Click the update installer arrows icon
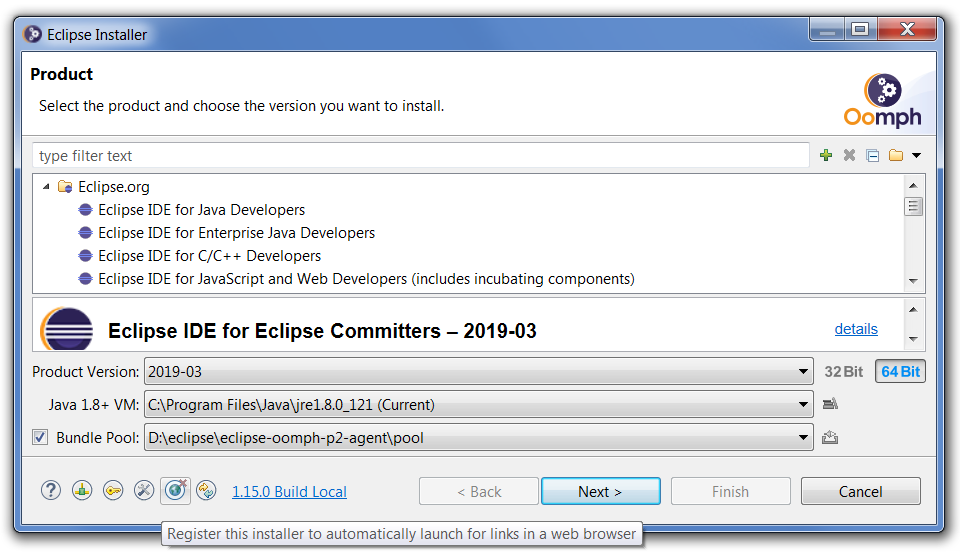960x558 pixels. pos(206,490)
